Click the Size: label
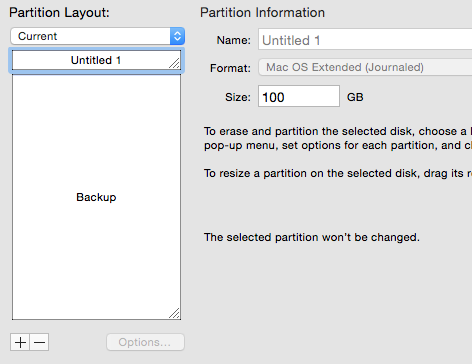Screen dimensions: 472x364 238,97
